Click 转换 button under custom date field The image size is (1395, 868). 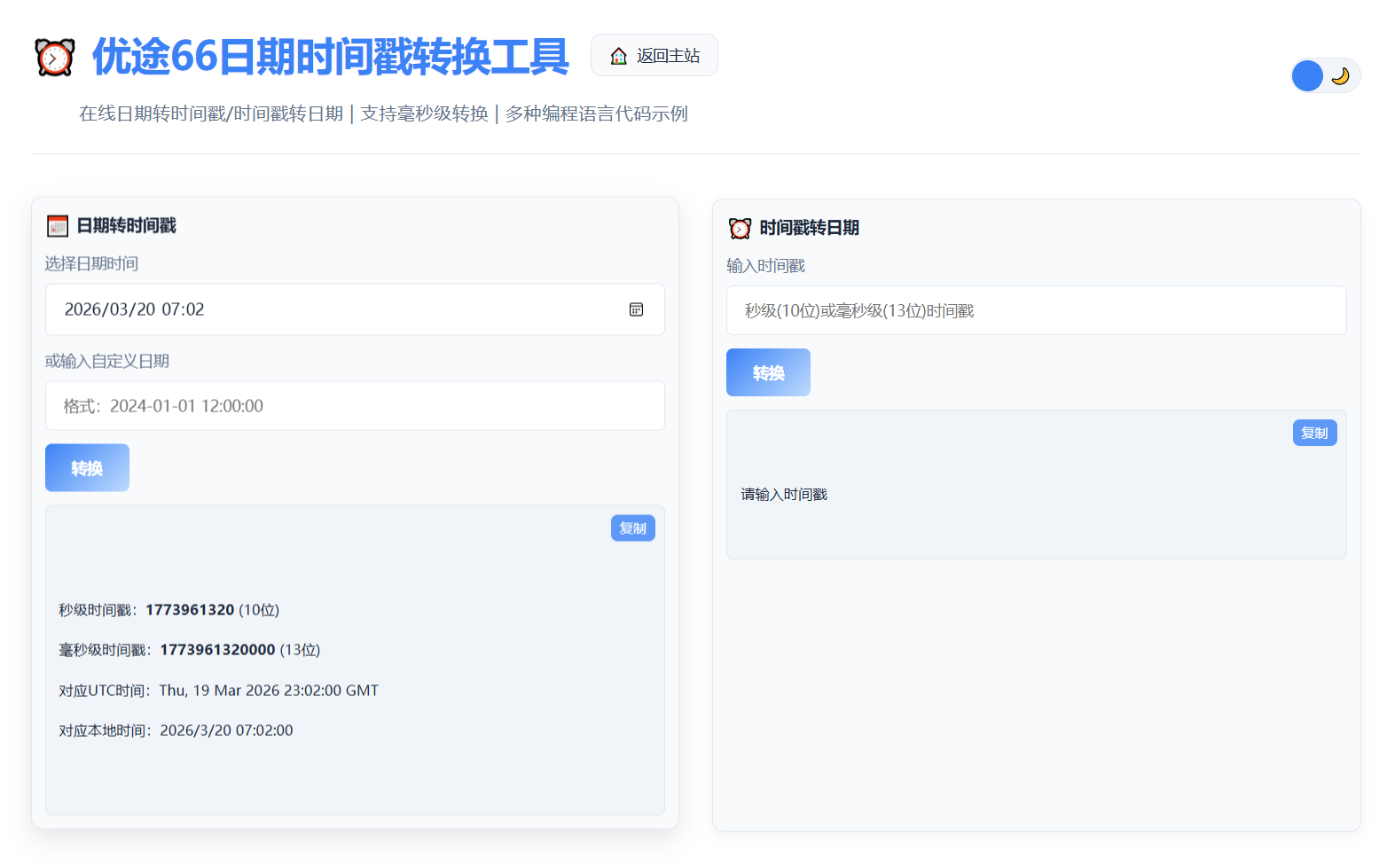(x=87, y=467)
